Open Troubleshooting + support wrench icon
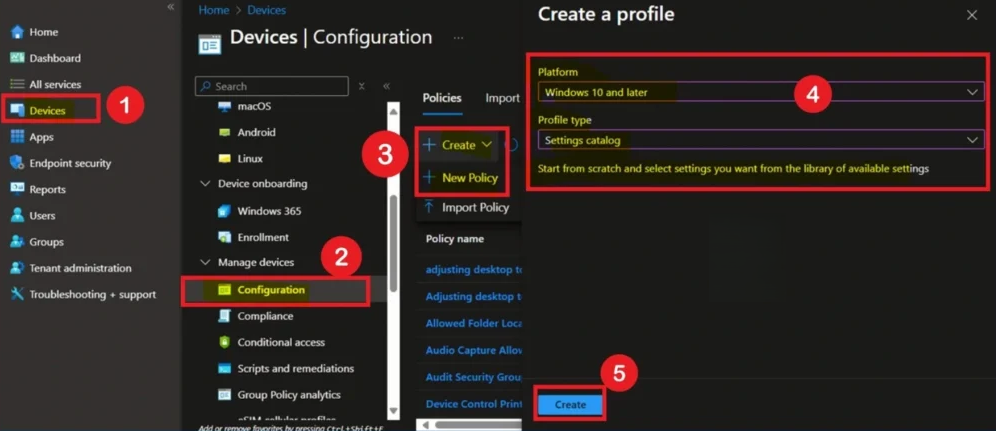This screenshot has height=431, width=996. 17,294
